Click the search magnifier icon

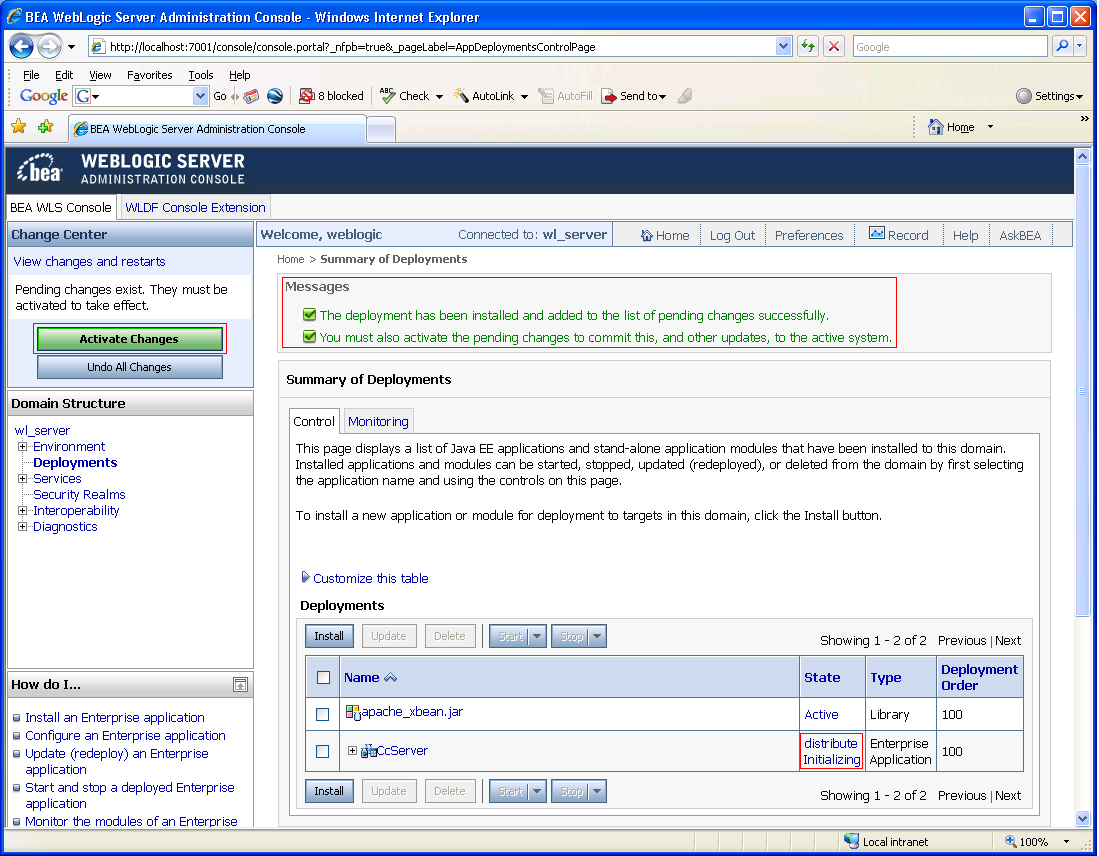click(x=1063, y=46)
